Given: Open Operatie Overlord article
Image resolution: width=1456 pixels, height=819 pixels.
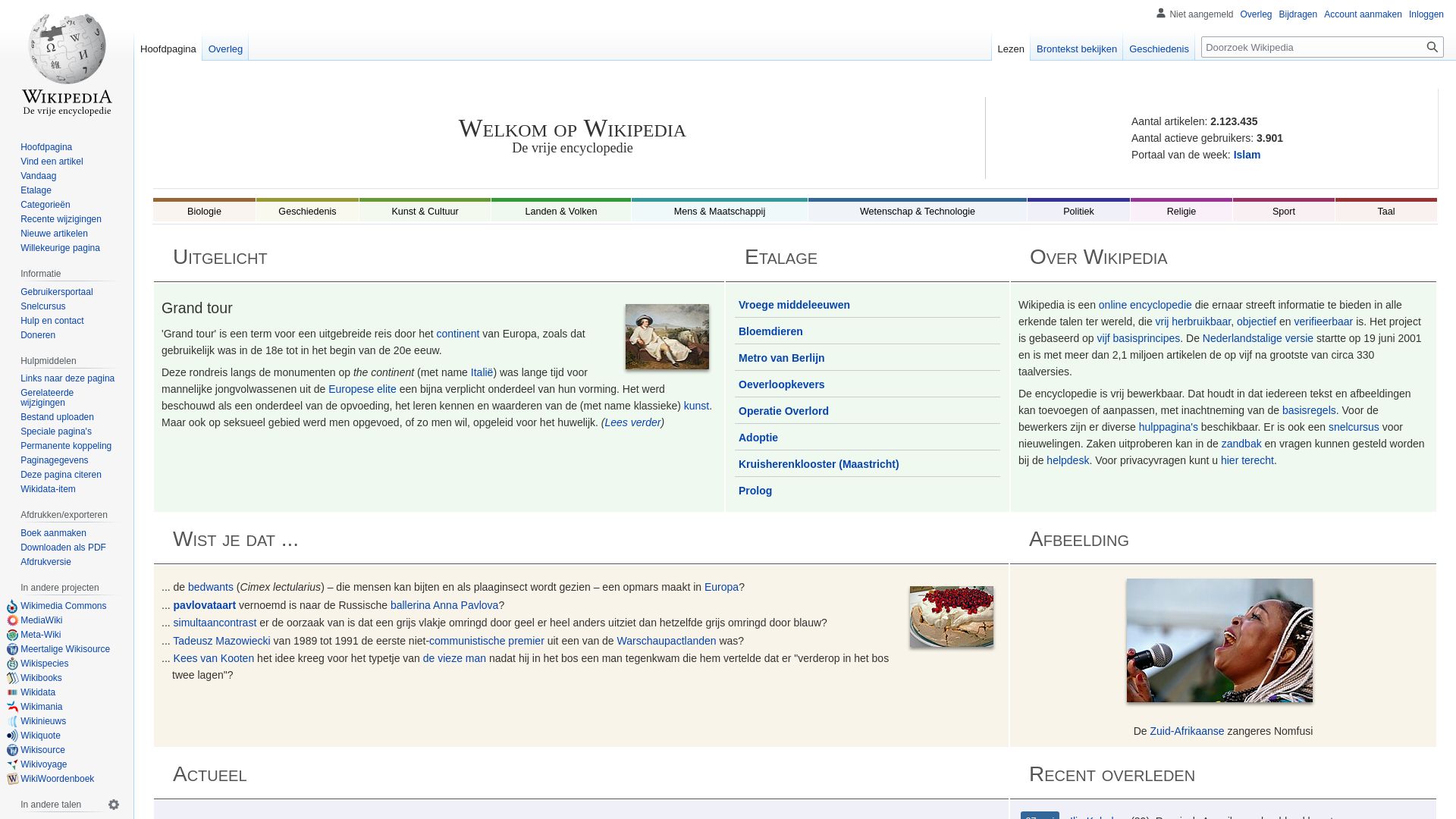Looking at the screenshot, I should tap(783, 411).
